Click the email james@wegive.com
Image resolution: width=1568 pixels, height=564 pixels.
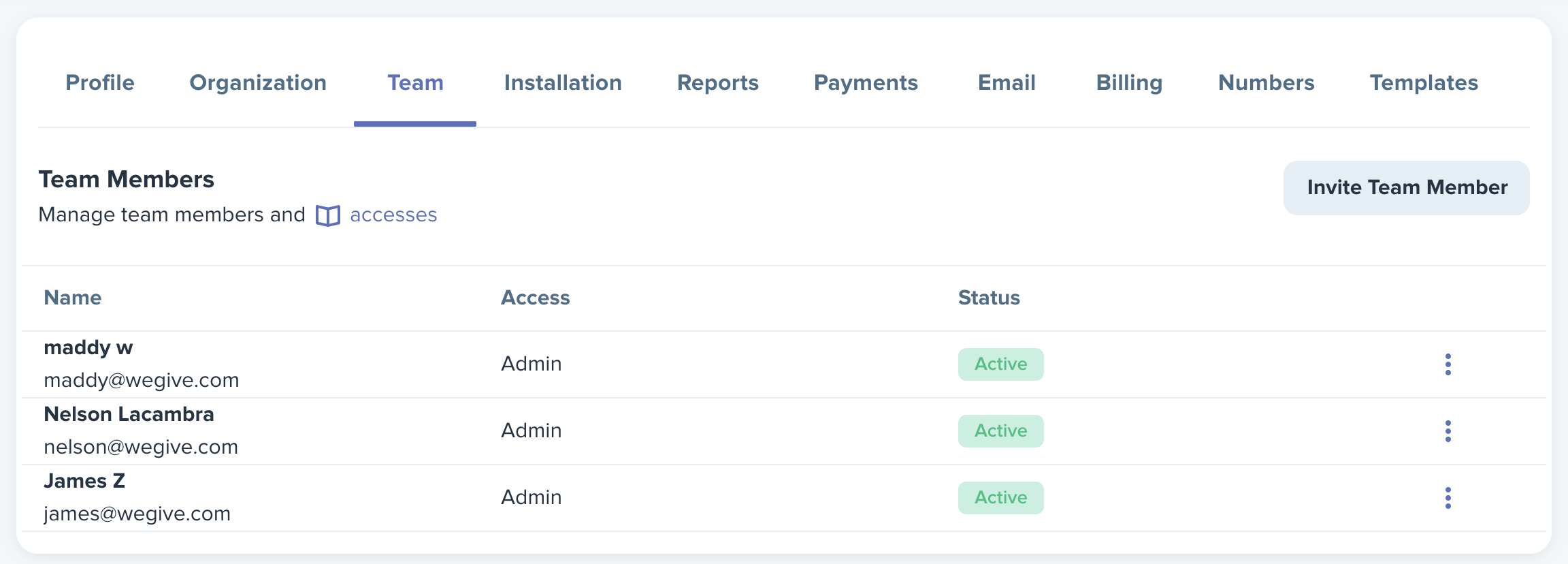tap(137, 514)
